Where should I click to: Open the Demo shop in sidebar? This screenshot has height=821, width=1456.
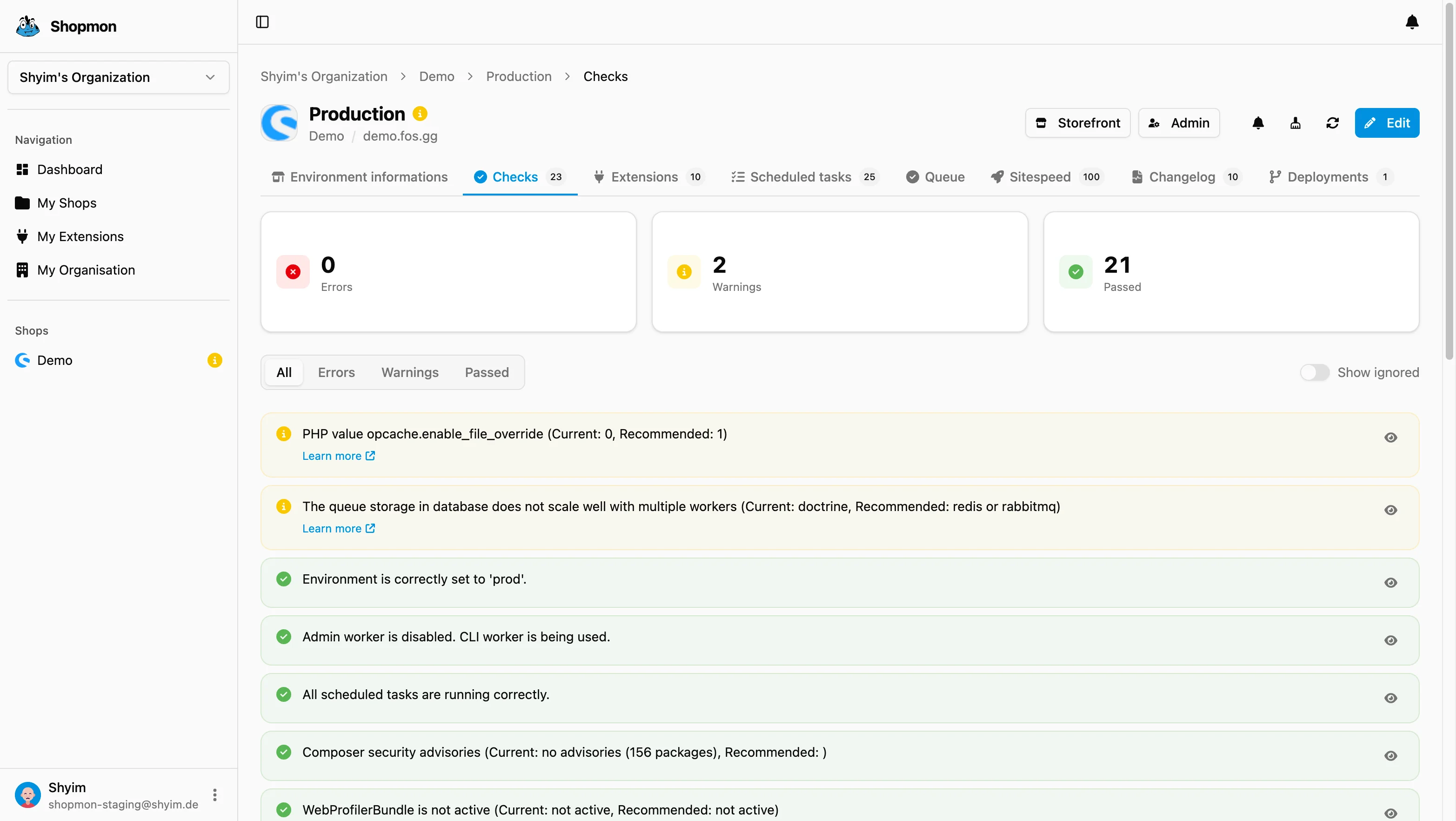coord(118,360)
